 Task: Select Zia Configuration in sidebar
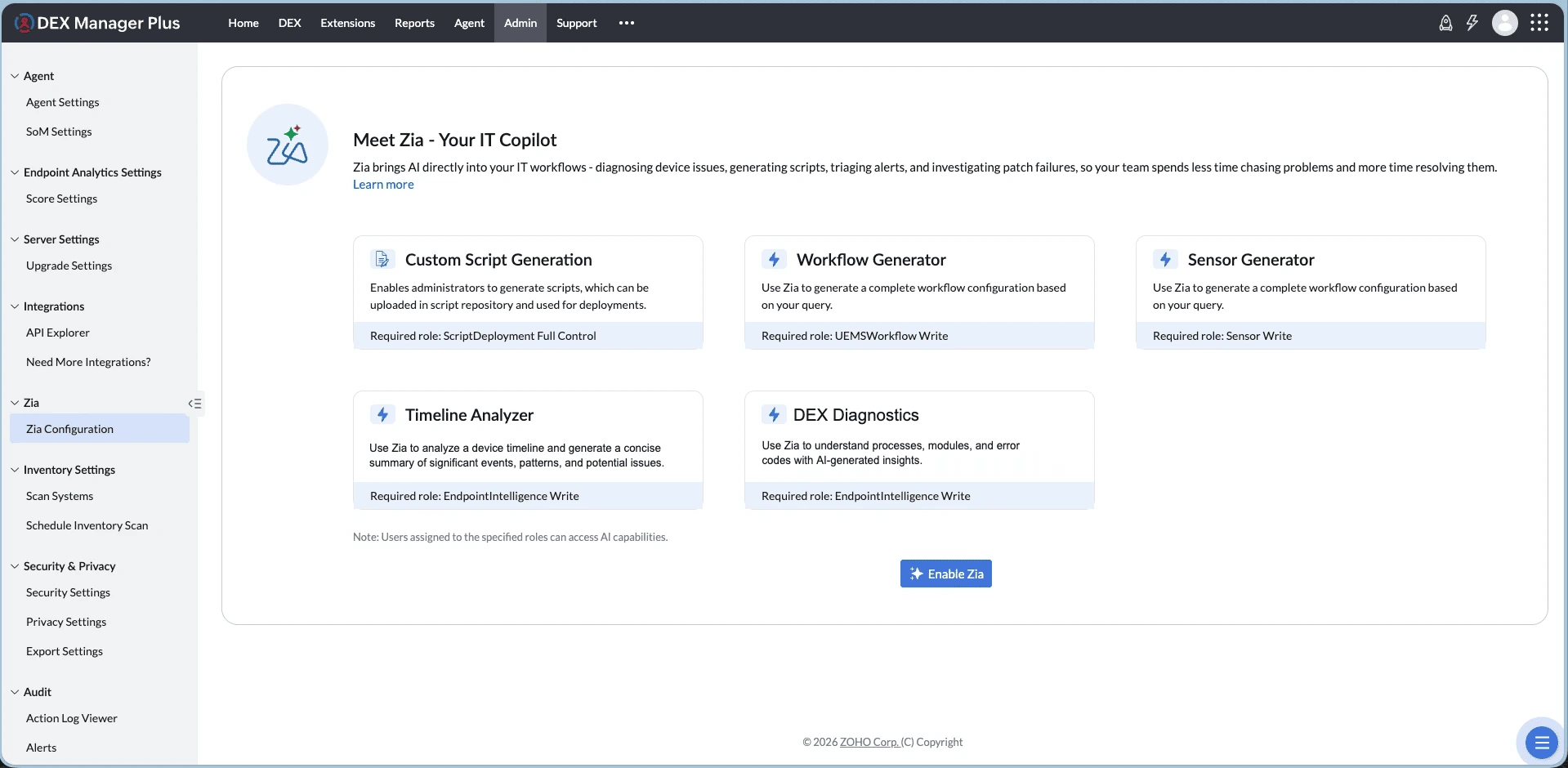pyautogui.click(x=100, y=428)
